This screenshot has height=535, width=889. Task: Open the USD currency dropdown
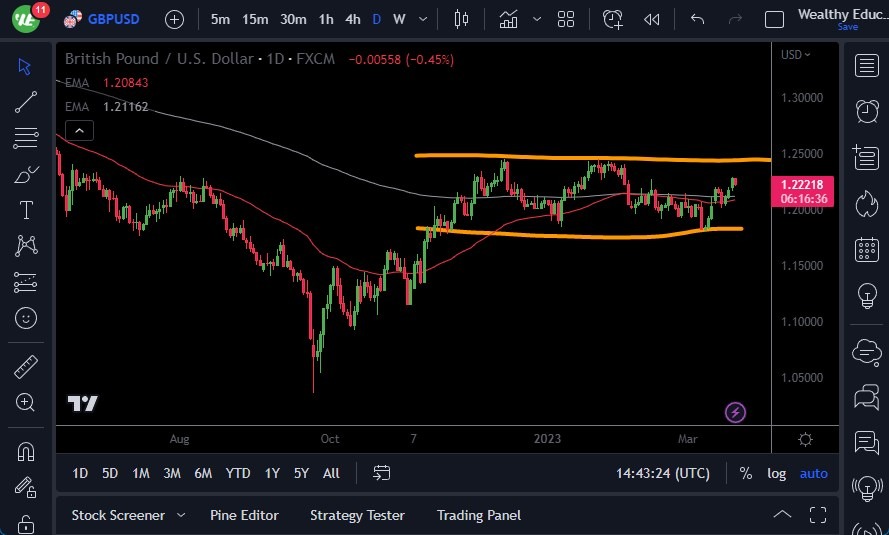(x=796, y=55)
